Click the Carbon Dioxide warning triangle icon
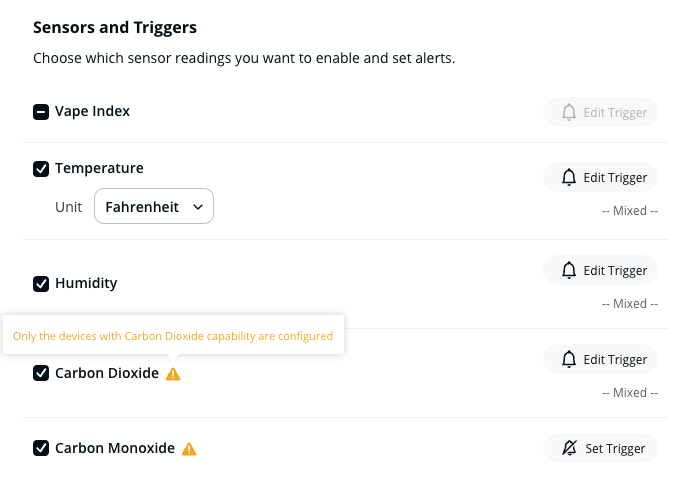 pos(173,374)
